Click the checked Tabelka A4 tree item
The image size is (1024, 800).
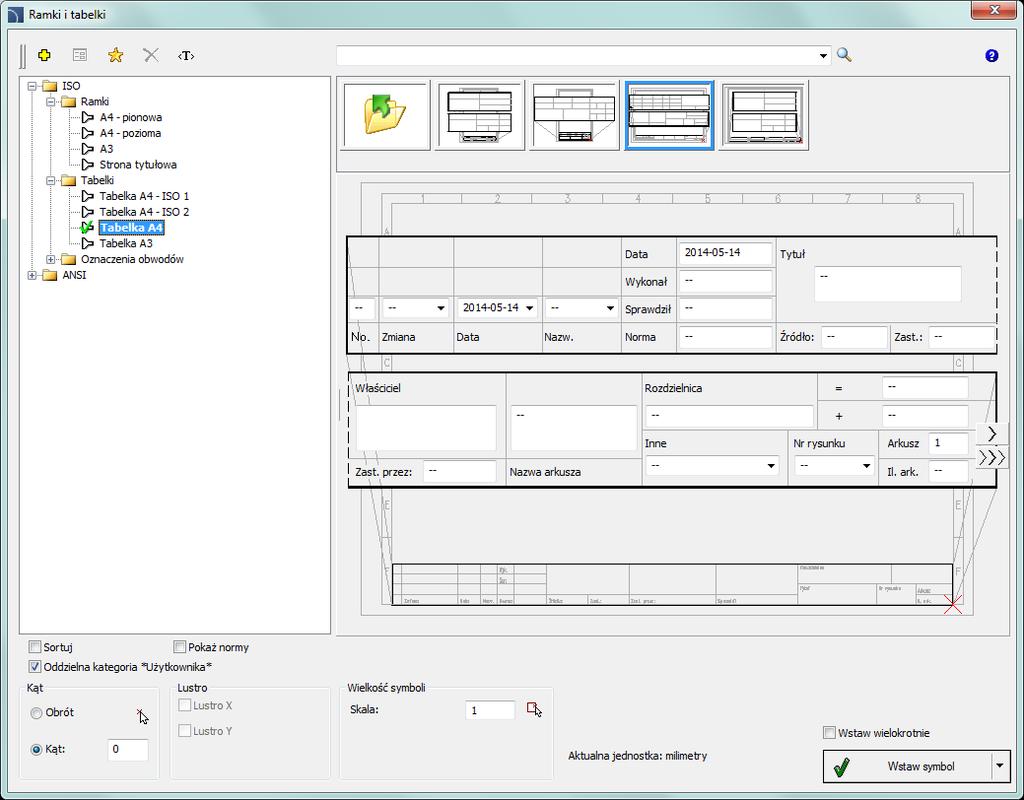tap(131, 228)
